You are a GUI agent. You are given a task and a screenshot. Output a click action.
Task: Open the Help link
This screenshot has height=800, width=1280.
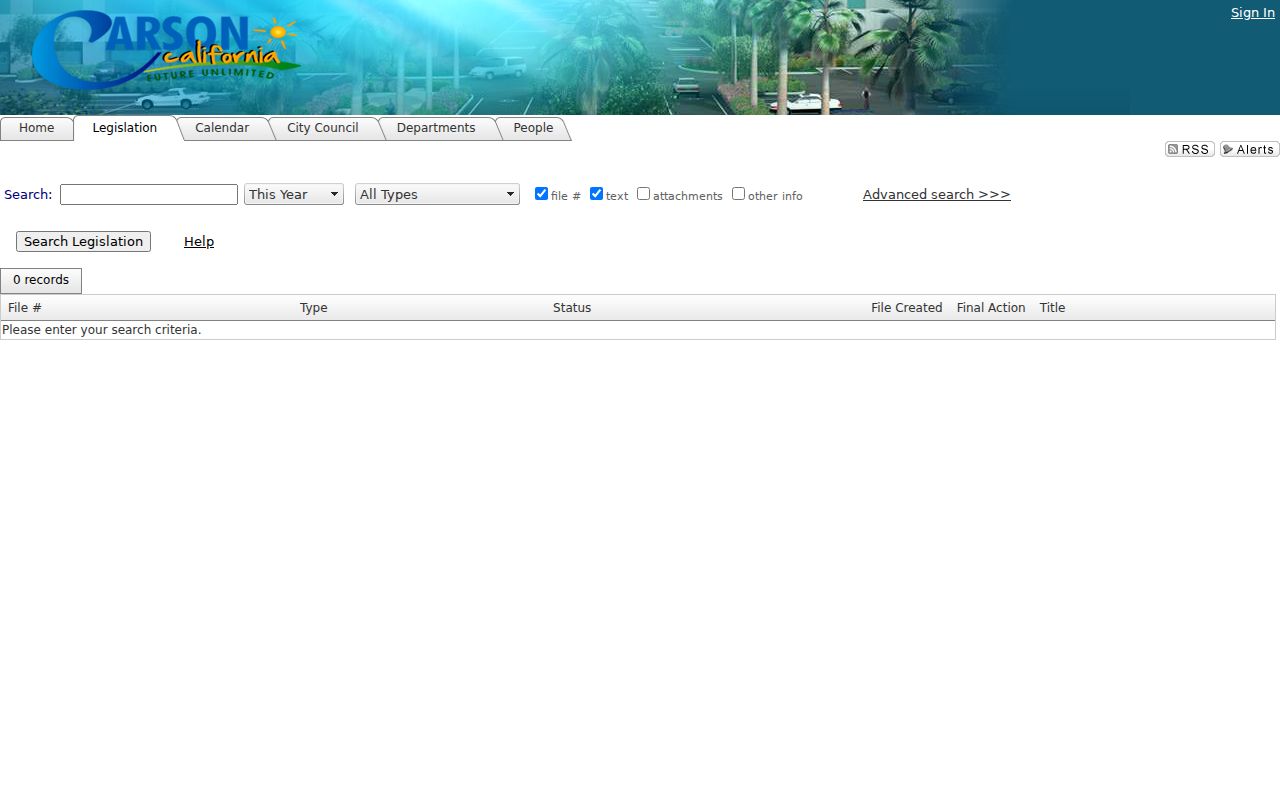pyautogui.click(x=199, y=241)
